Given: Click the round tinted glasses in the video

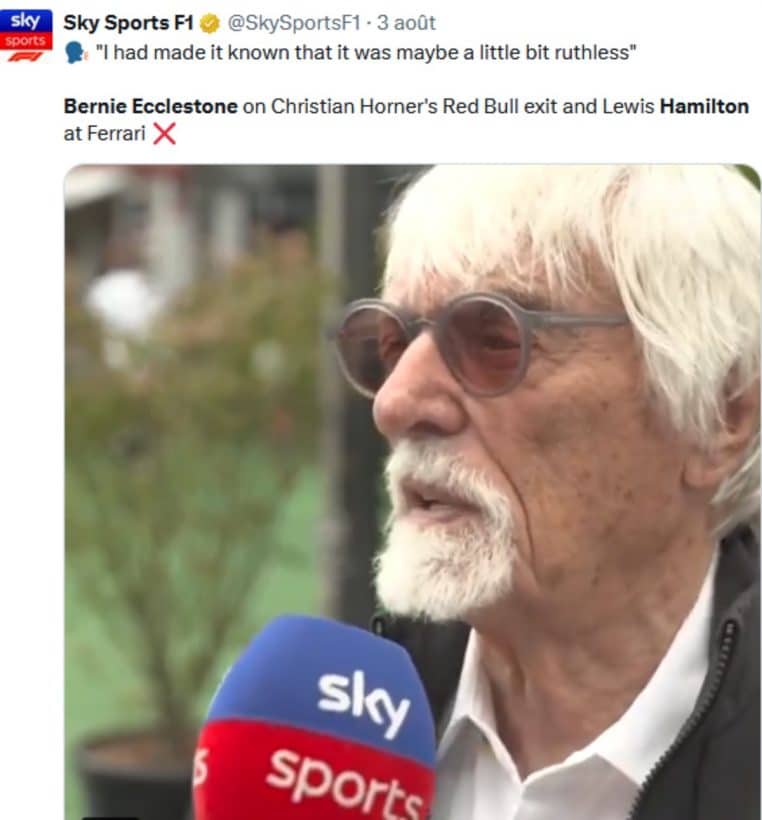Looking at the screenshot, I should coord(479,345).
